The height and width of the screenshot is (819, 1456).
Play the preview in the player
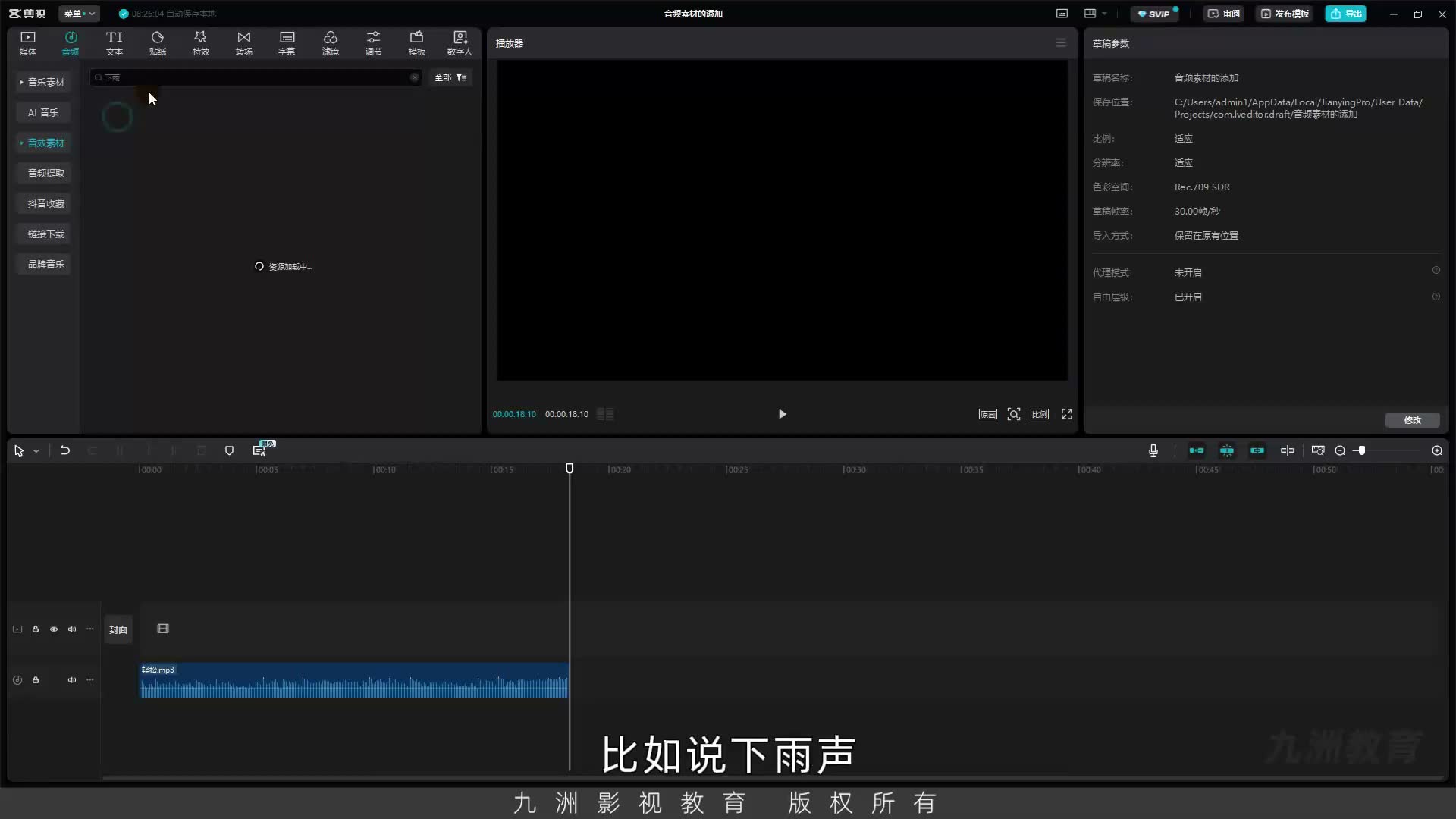pos(782,414)
